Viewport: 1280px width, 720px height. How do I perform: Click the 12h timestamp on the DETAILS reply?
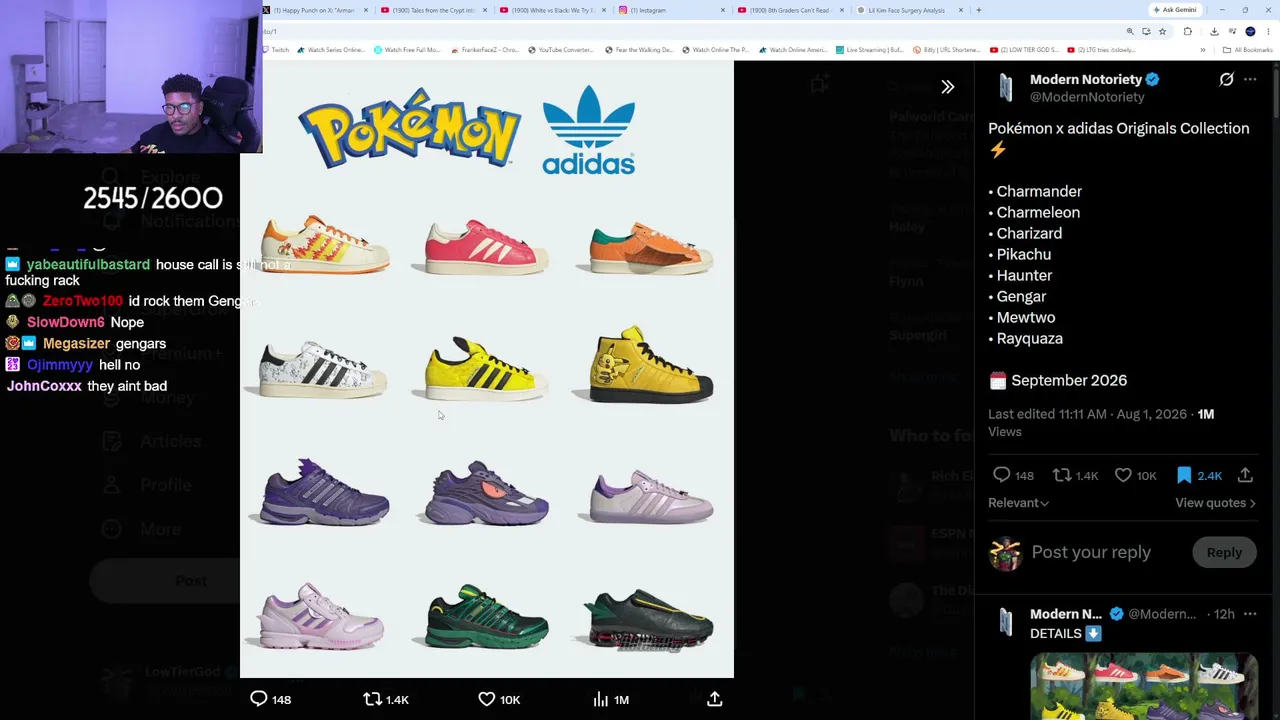click(x=1224, y=614)
